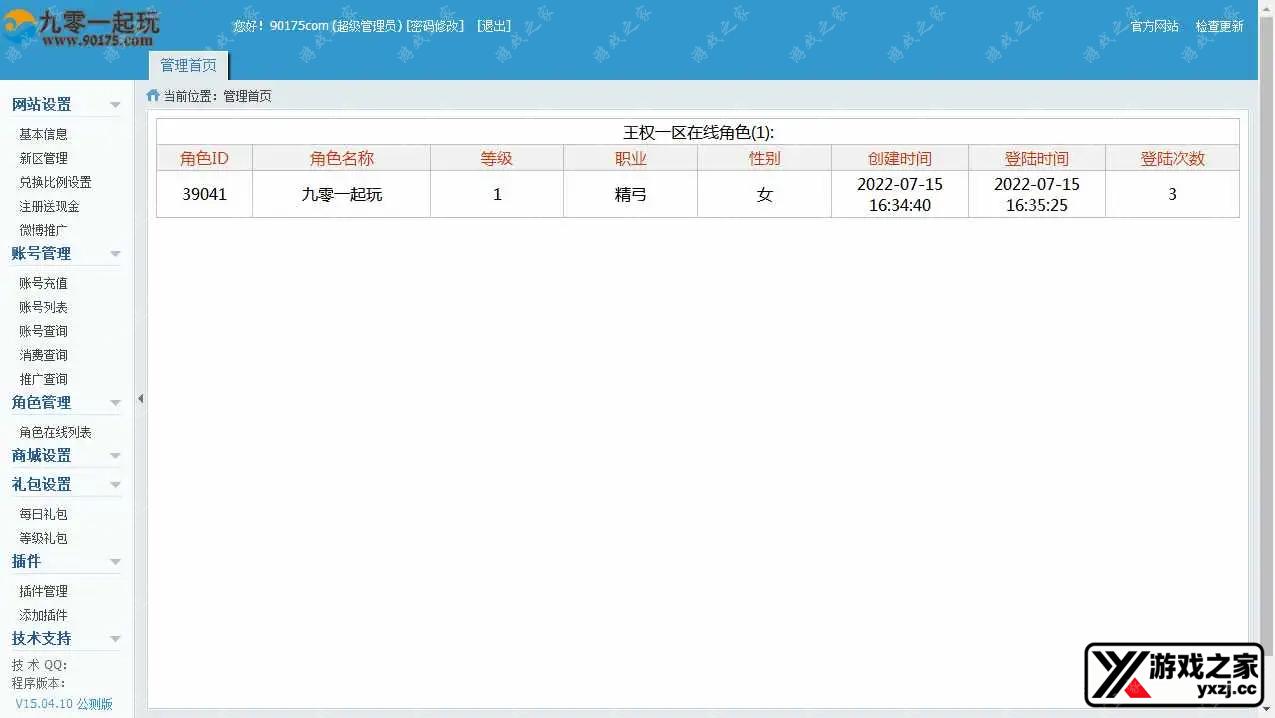This screenshot has height=718, width=1275.
Task: Open 账号充值 page
Action: (44, 283)
